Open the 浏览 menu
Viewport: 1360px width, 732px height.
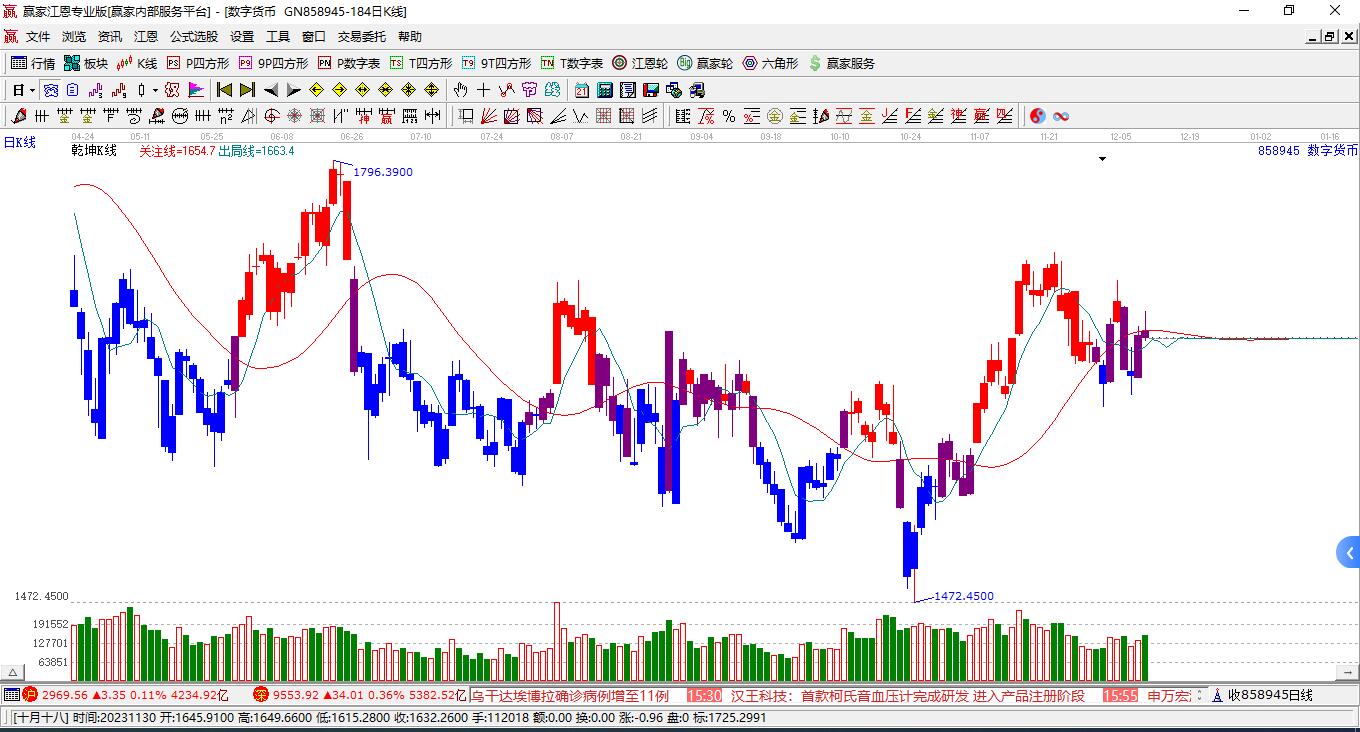point(74,37)
